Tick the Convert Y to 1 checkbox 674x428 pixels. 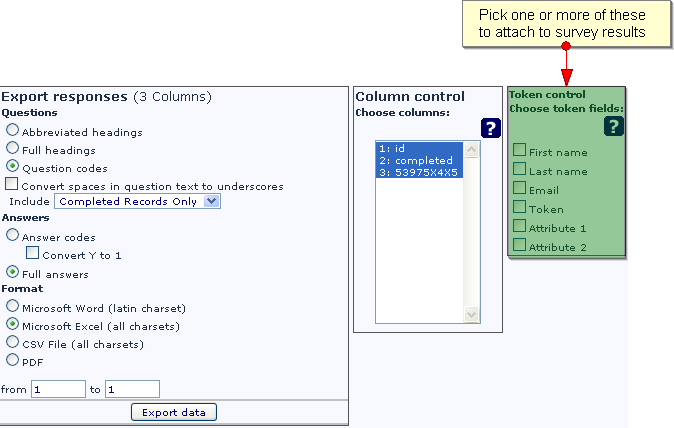coord(32,254)
